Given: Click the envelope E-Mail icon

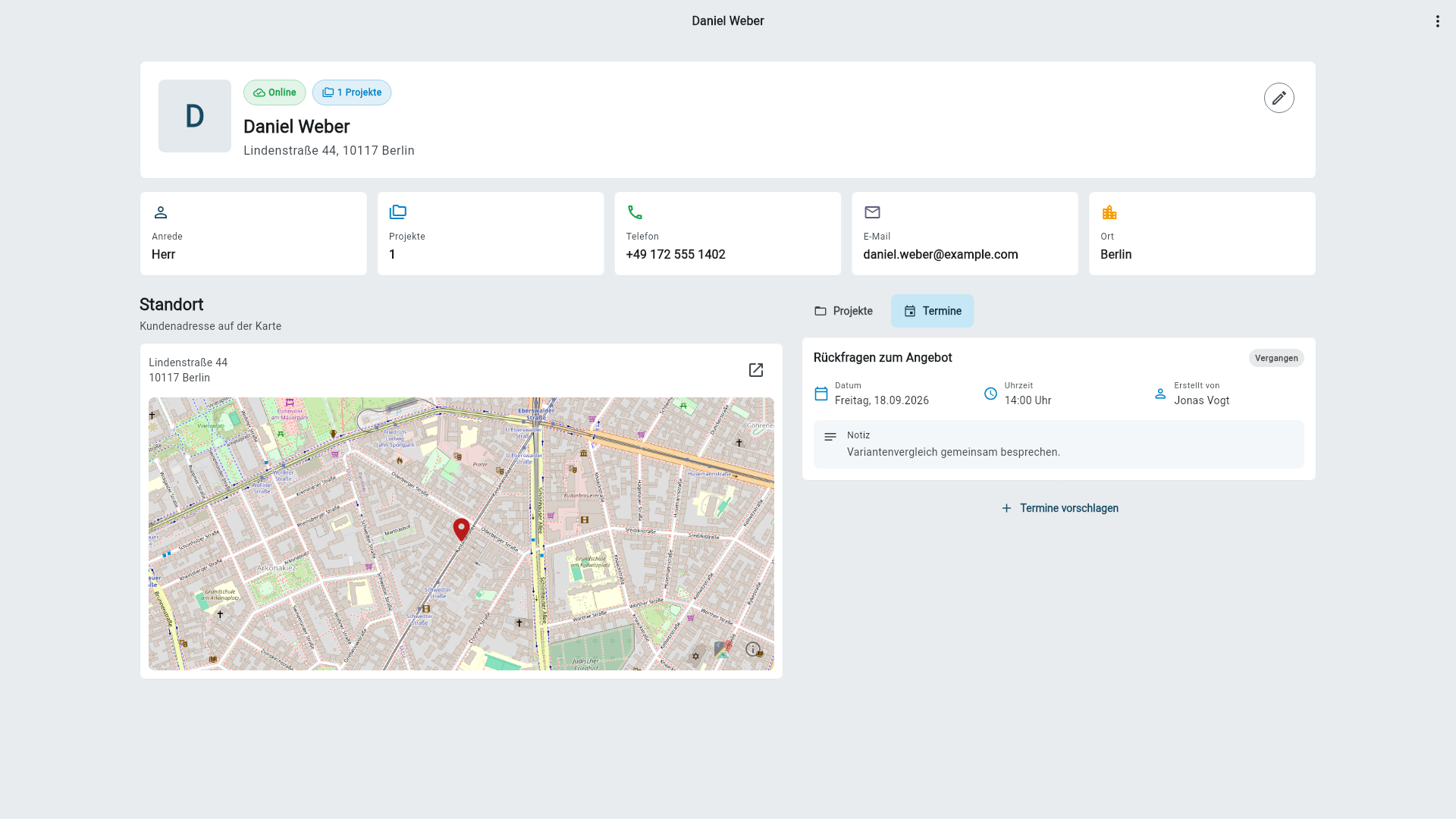Looking at the screenshot, I should coord(872,212).
